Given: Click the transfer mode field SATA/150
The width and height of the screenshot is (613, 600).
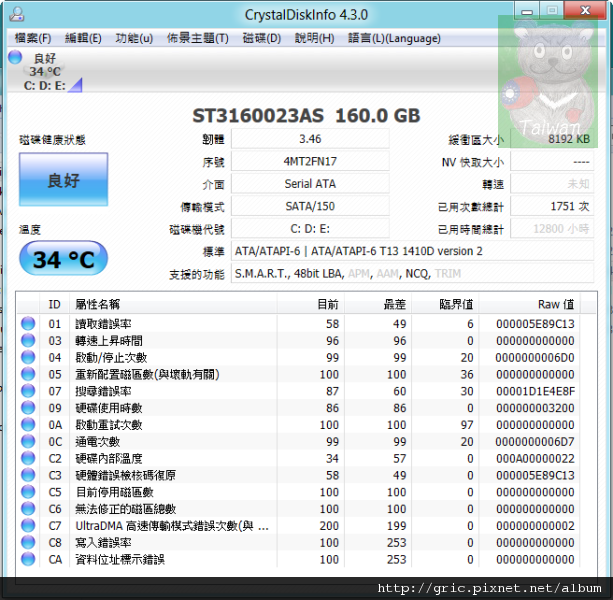Looking at the screenshot, I should click(310, 206).
